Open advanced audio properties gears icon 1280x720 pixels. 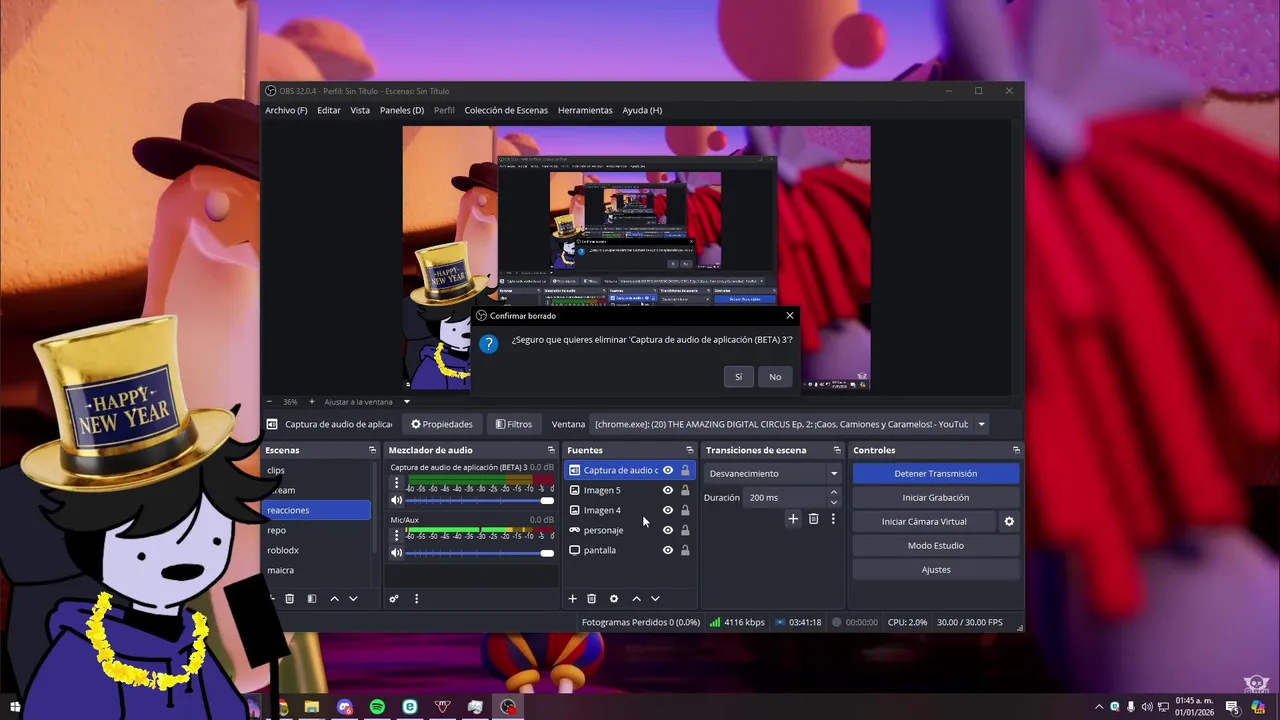click(x=394, y=599)
